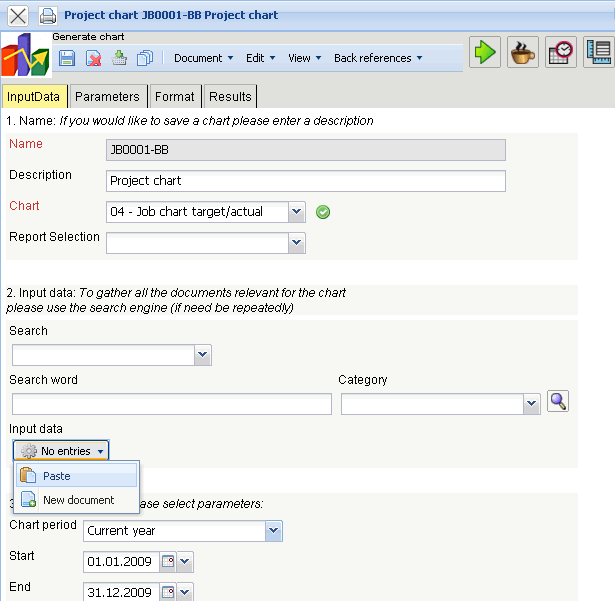615x601 pixels.
Task: Open the Document menu
Action: [x=203, y=58]
